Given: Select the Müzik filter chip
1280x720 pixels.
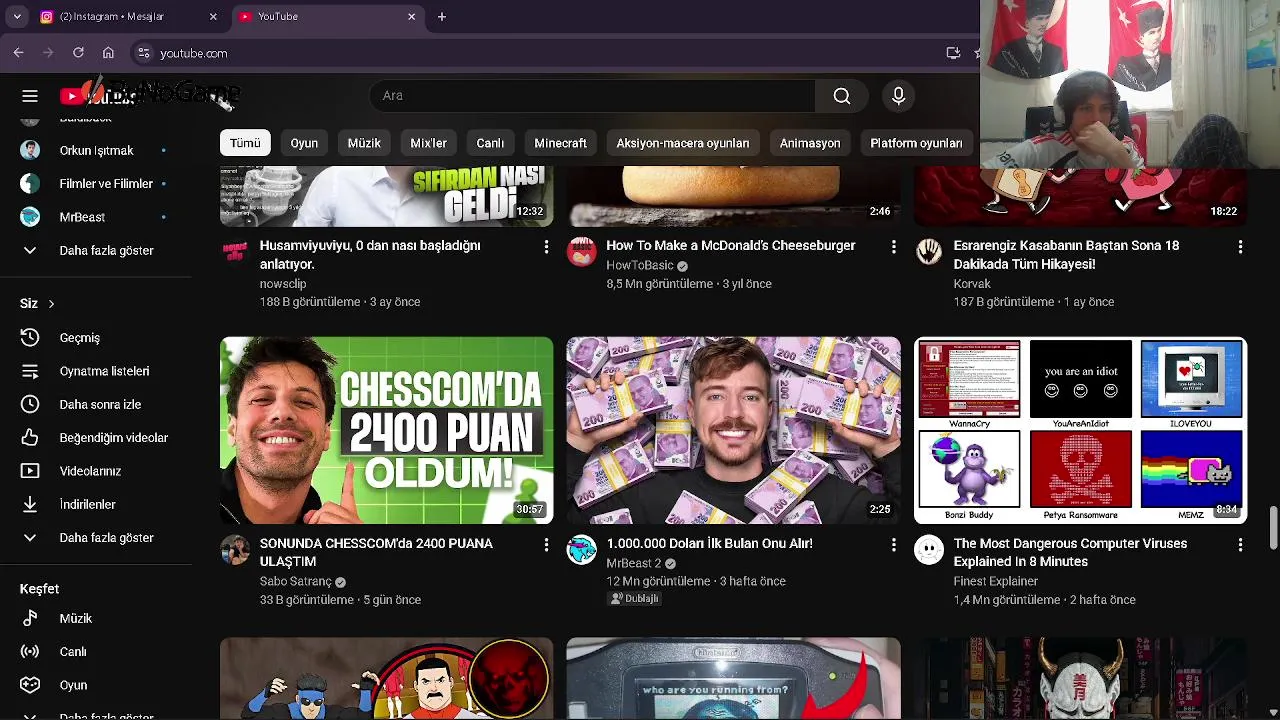Looking at the screenshot, I should (364, 143).
